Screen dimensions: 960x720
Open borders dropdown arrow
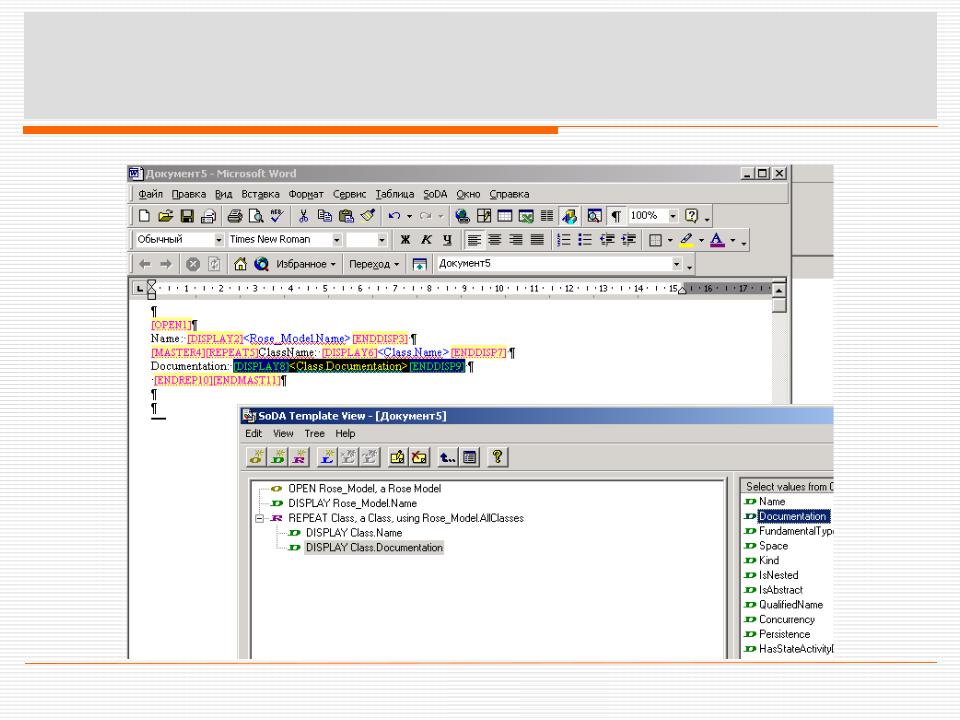[x=670, y=240]
